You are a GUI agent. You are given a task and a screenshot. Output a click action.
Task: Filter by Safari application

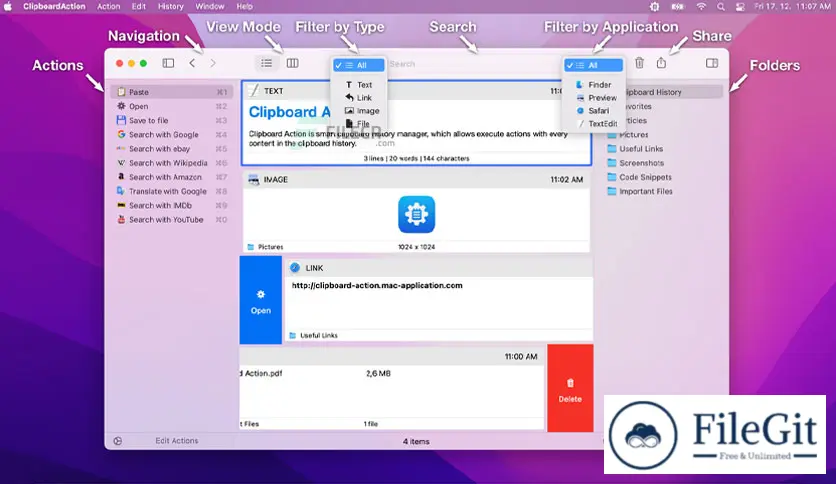click(x=593, y=111)
